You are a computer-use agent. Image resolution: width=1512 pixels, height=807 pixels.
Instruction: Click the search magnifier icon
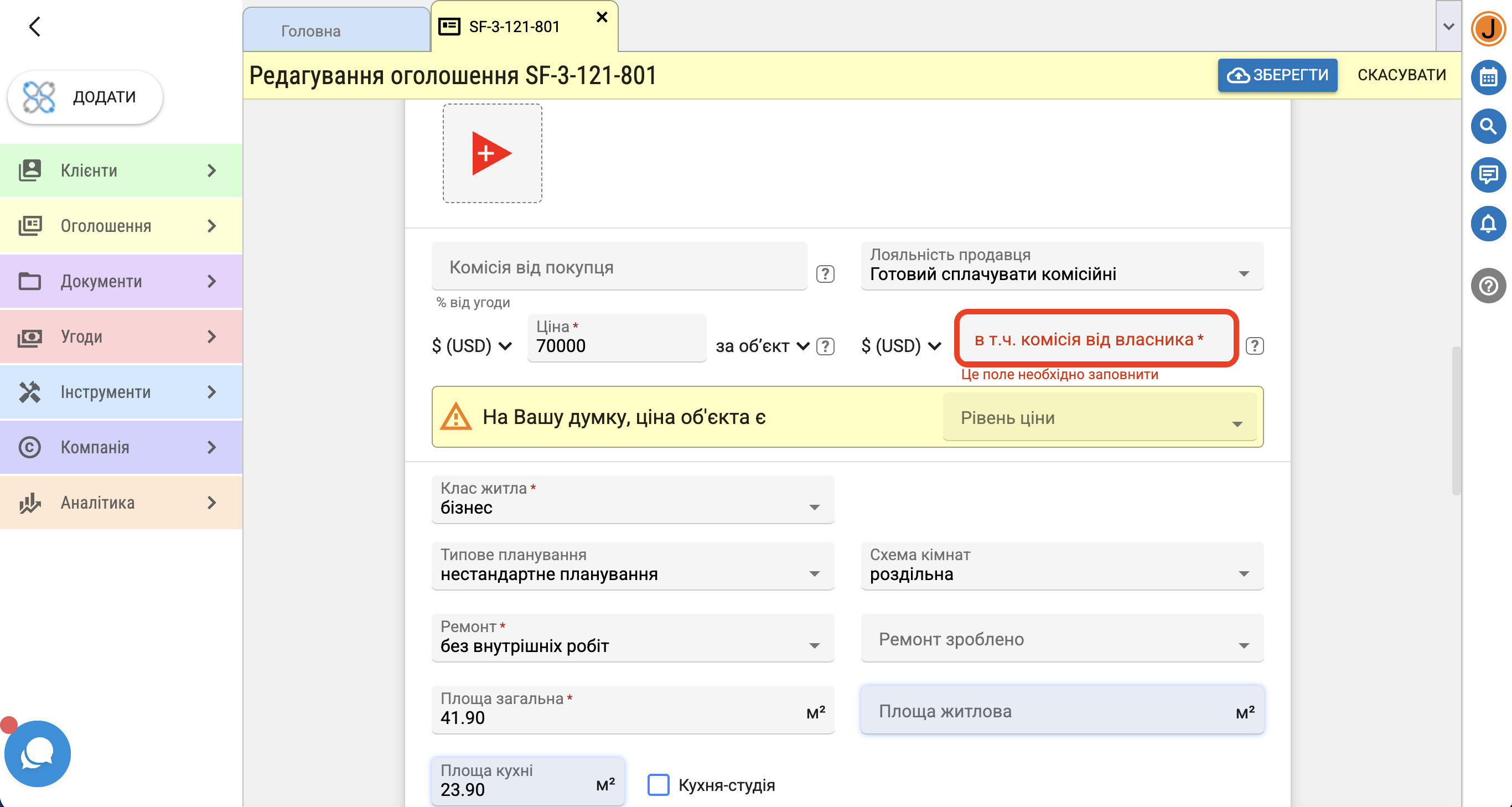(1488, 126)
